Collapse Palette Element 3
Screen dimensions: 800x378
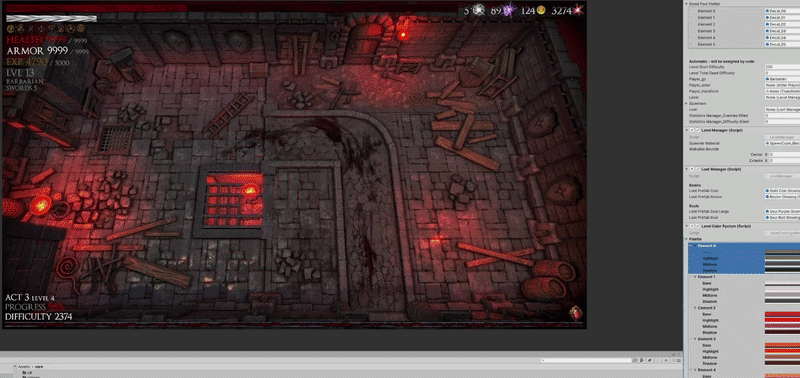[694, 339]
